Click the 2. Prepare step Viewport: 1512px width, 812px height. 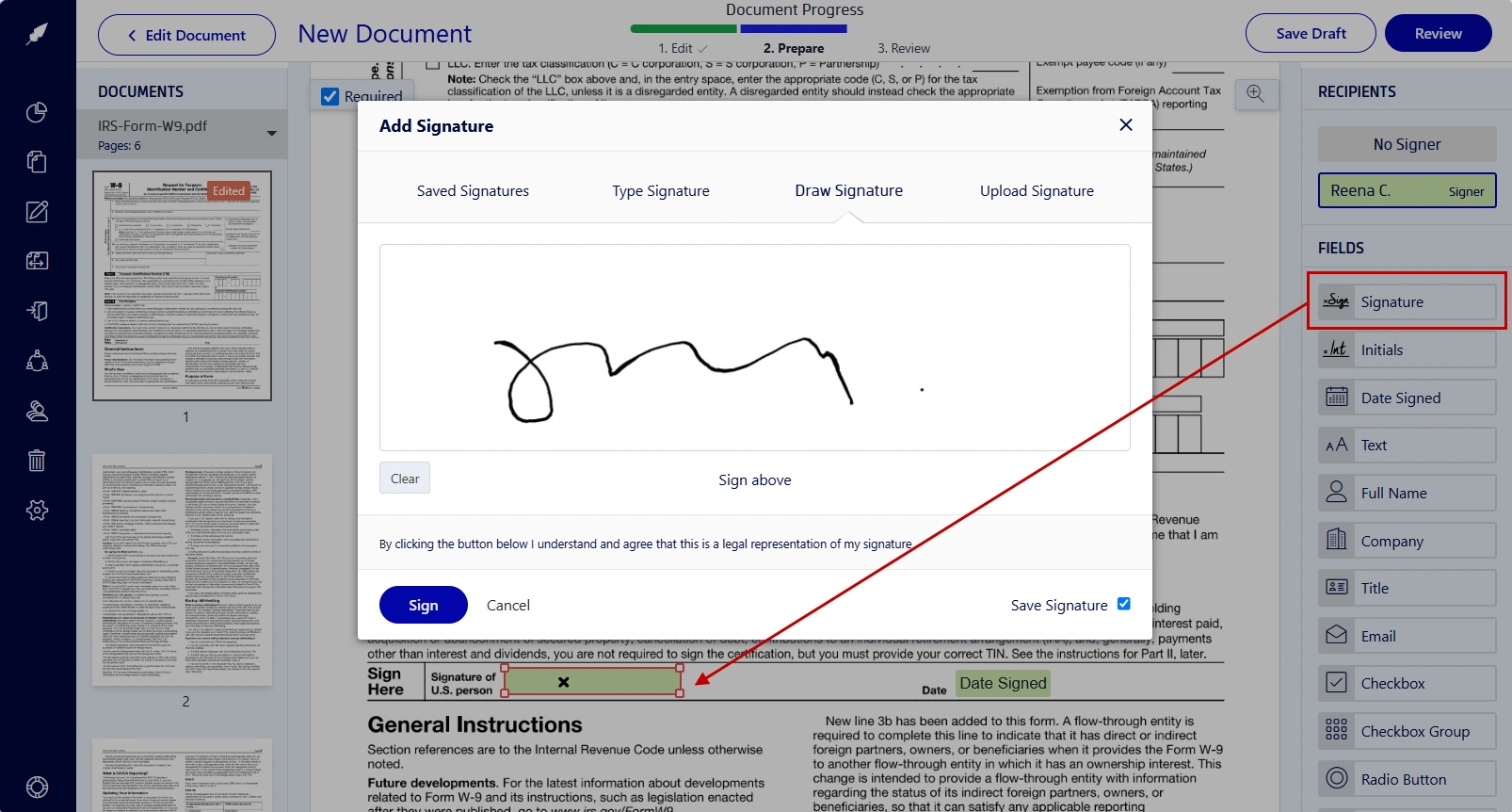point(794,48)
